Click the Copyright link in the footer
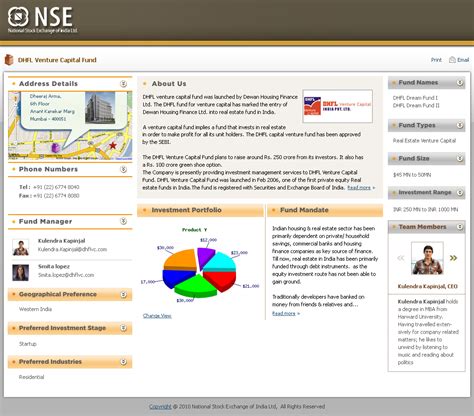The height and width of the screenshot is (416, 474). [x=160, y=407]
